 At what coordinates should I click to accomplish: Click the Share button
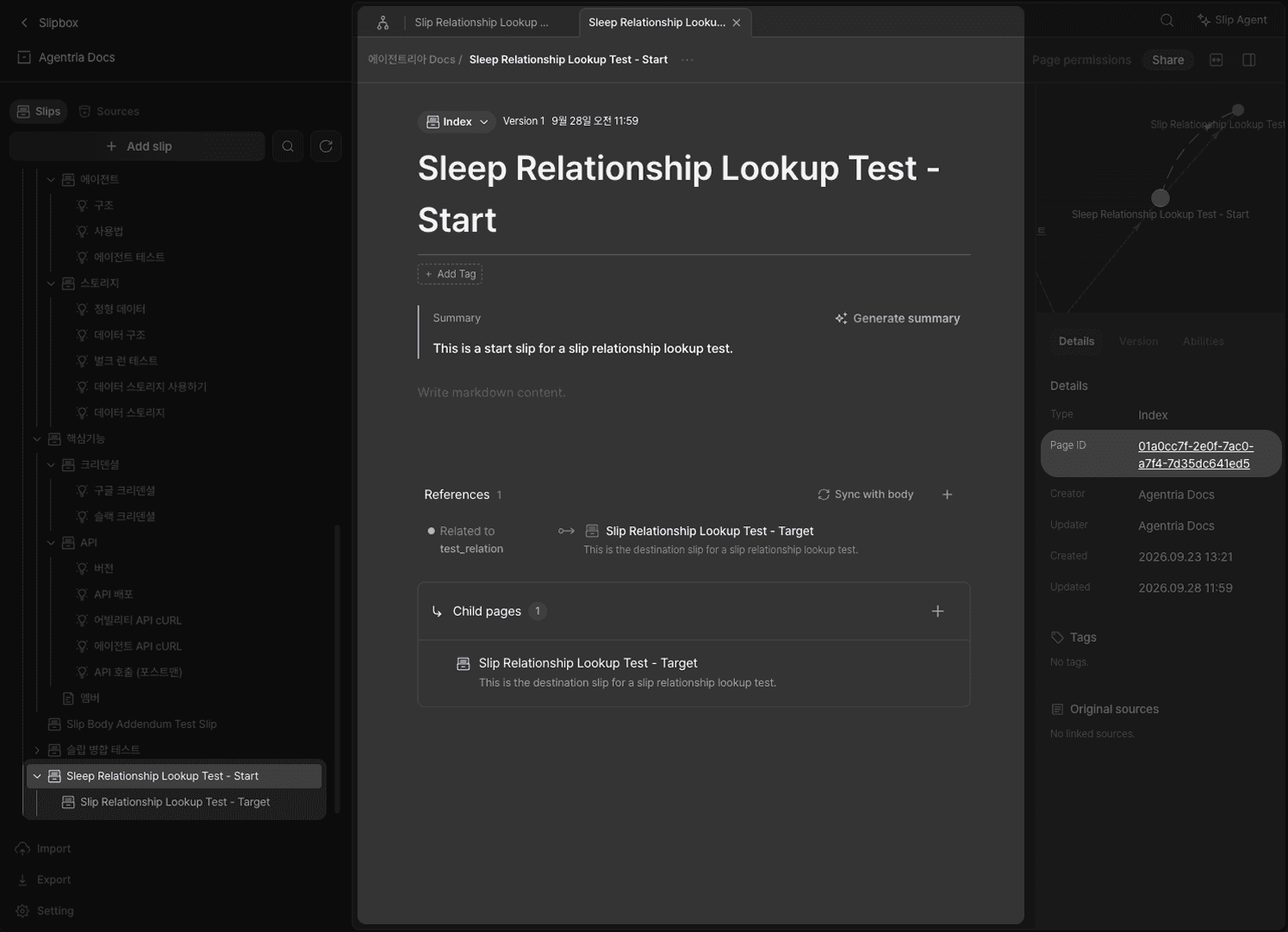click(1167, 59)
